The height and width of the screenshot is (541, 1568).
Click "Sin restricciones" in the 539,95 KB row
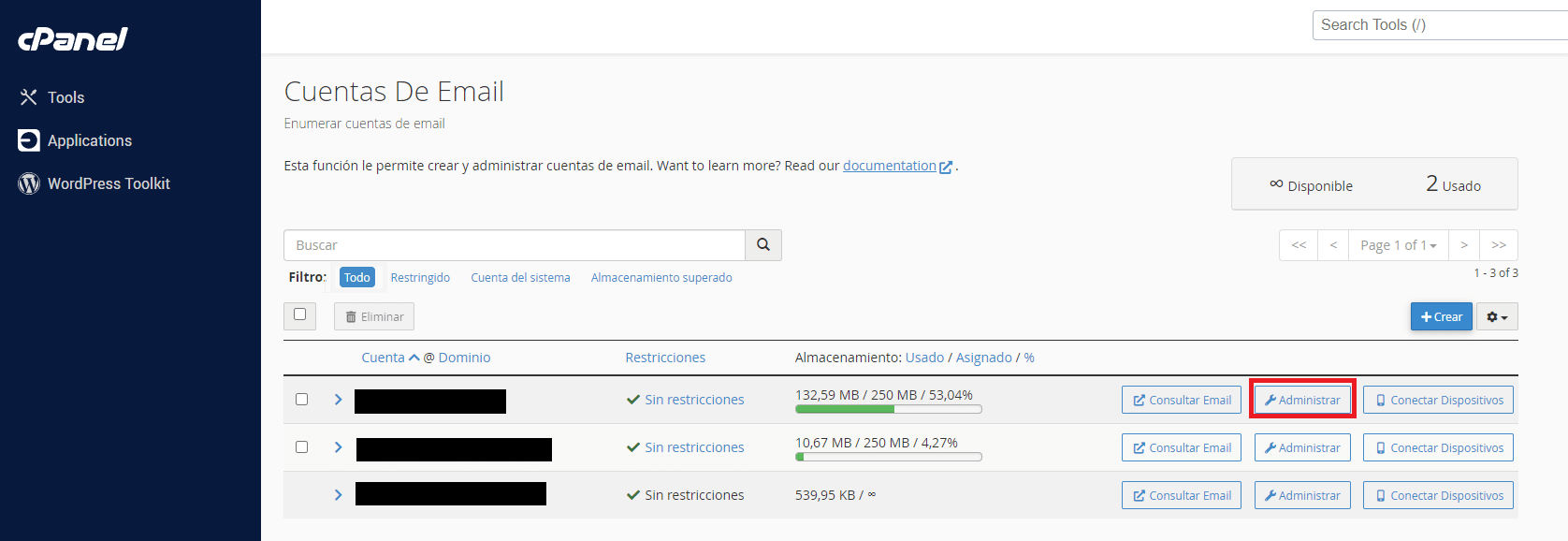(694, 495)
